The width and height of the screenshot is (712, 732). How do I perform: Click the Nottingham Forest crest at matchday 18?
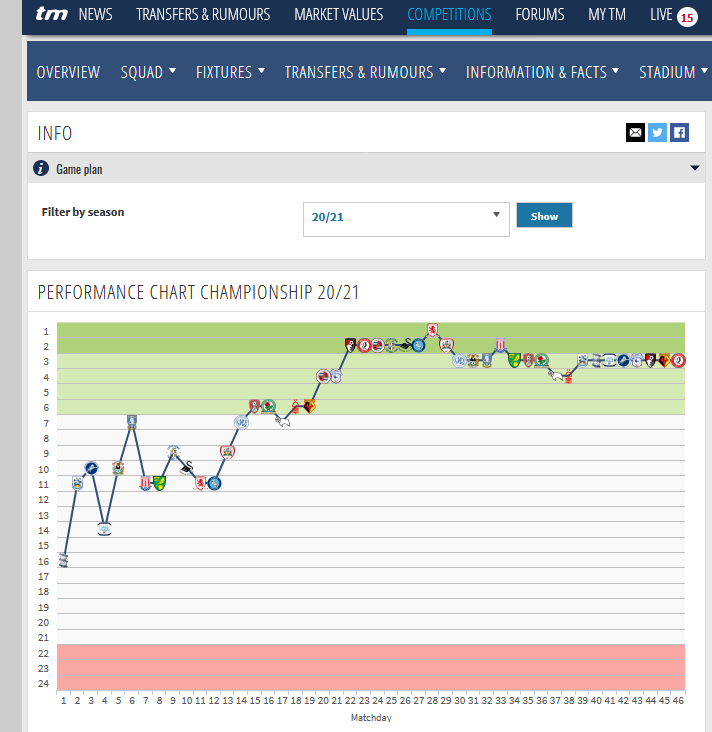[296, 406]
